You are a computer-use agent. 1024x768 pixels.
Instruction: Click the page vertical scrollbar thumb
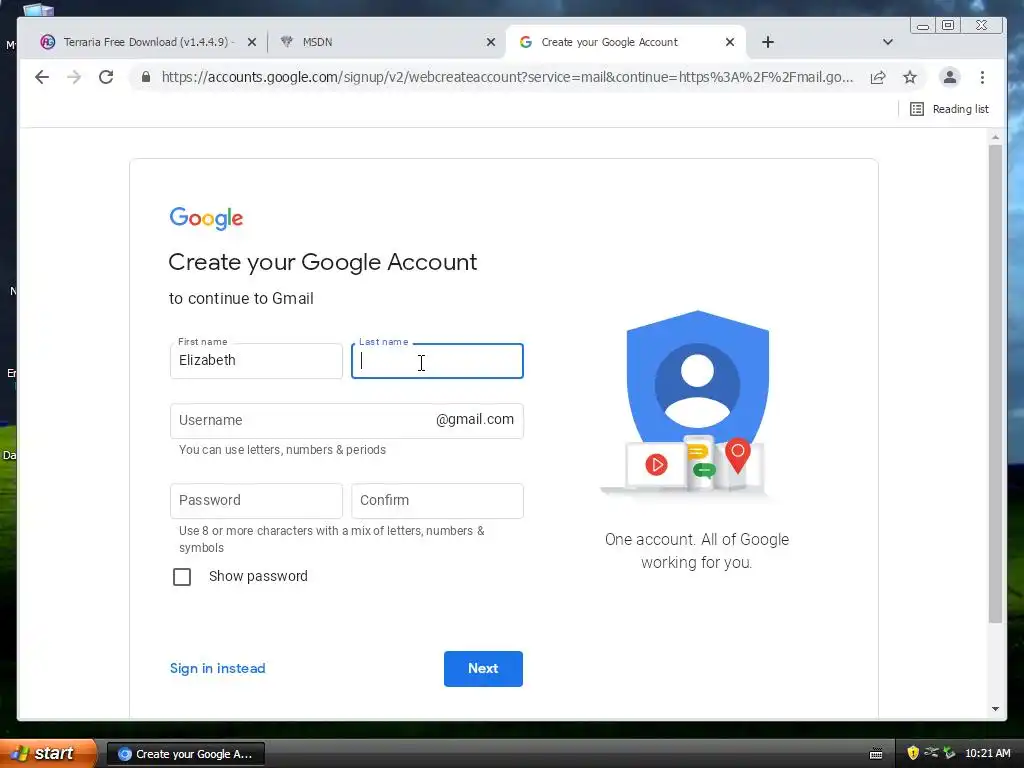[x=995, y=384]
